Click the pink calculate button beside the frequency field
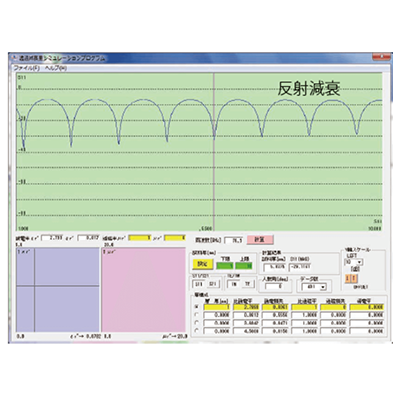The height and width of the screenshot is (400, 400). click(260, 240)
